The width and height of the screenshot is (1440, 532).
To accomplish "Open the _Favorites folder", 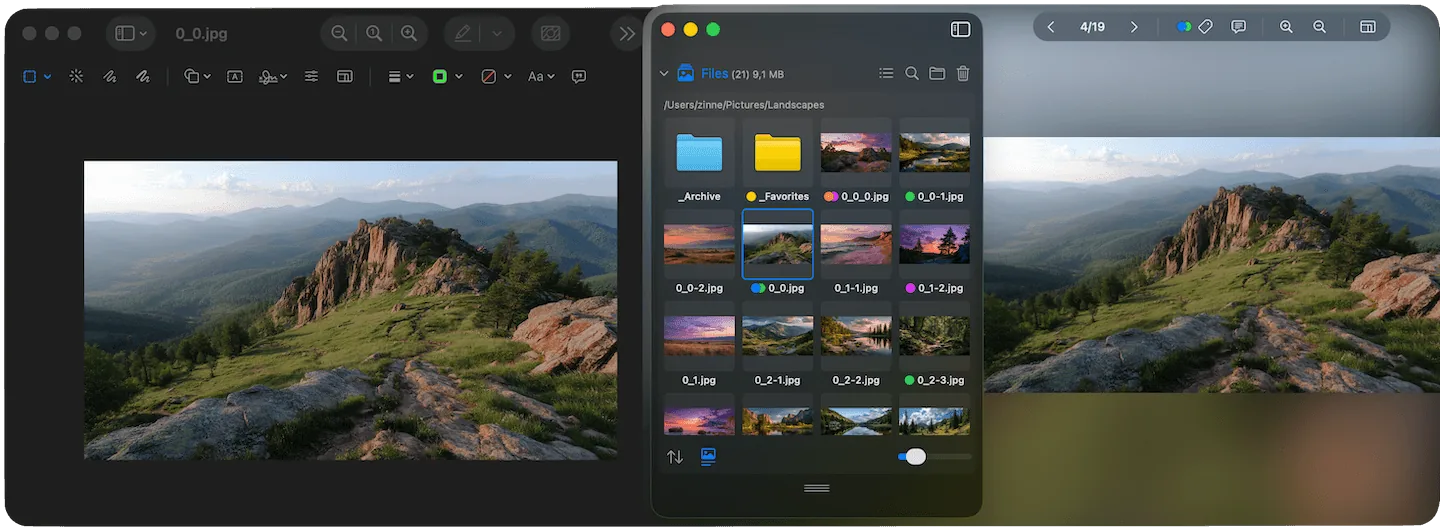I will (x=777, y=153).
